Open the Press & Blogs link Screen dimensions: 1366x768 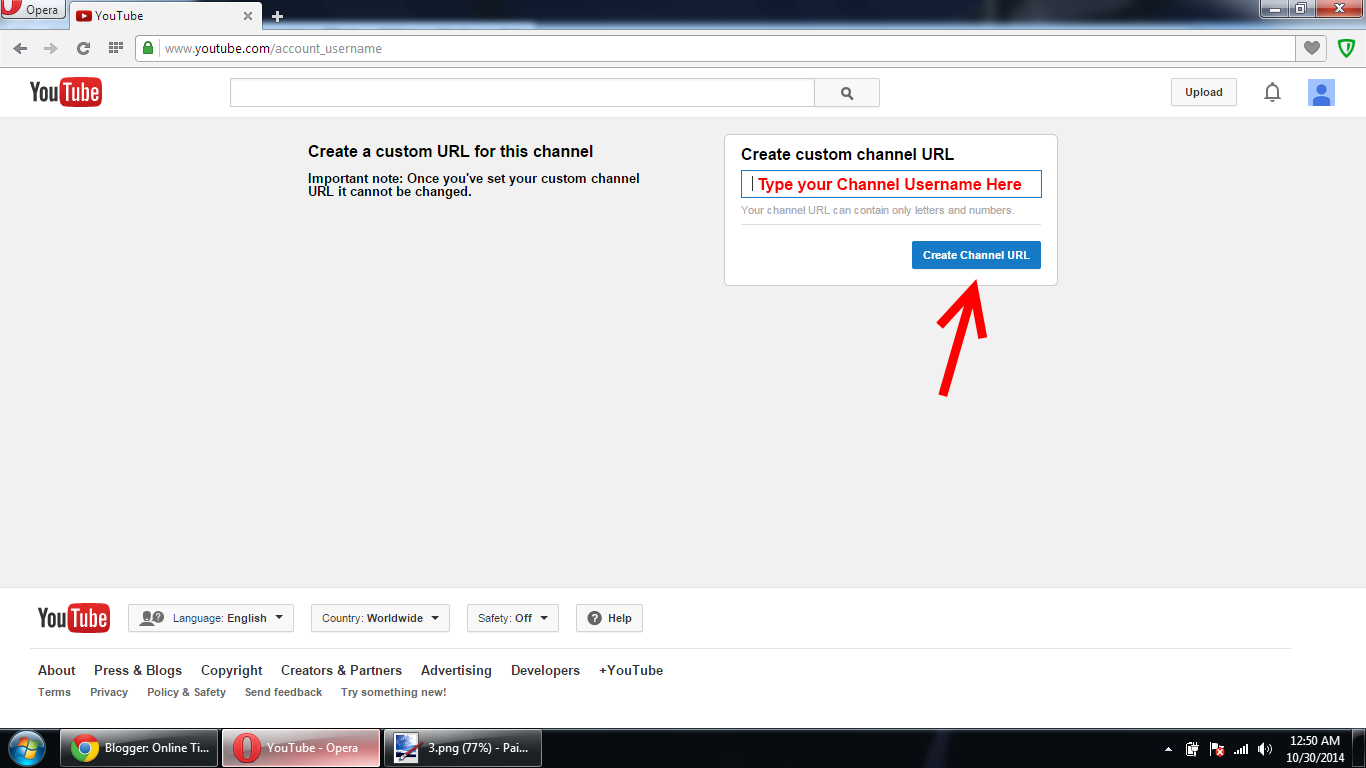pyautogui.click(x=138, y=670)
